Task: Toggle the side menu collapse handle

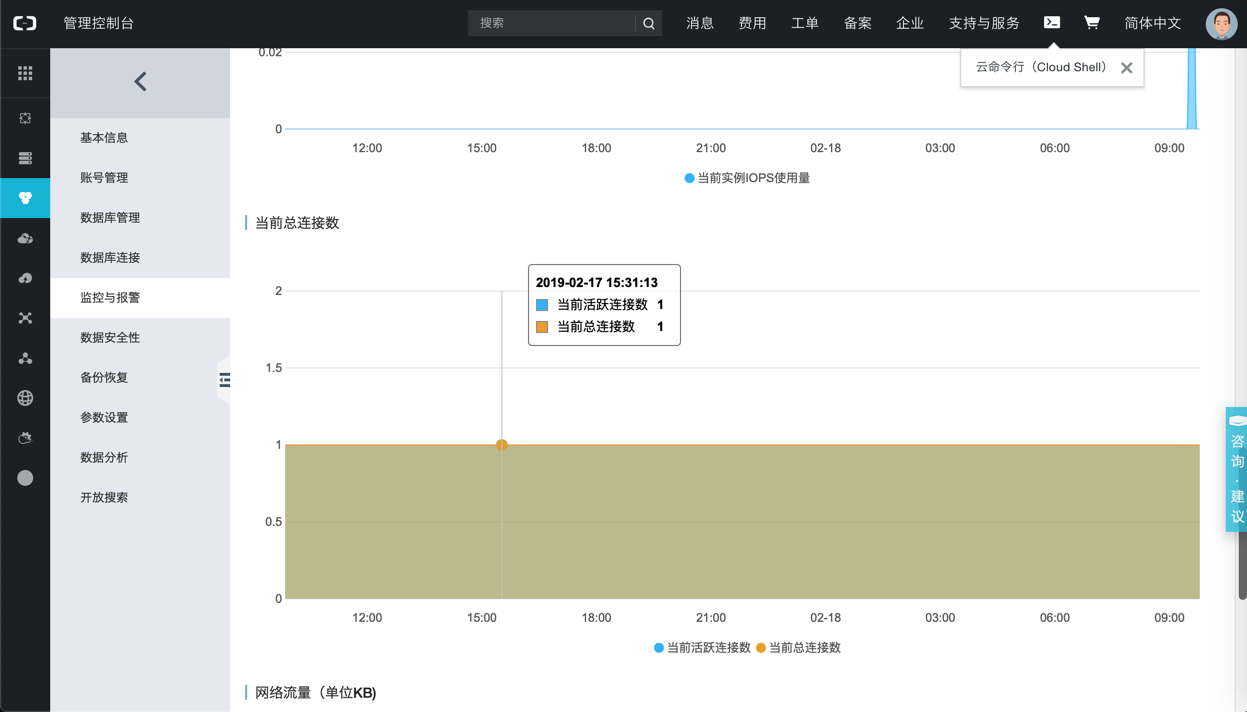Action: (x=224, y=380)
